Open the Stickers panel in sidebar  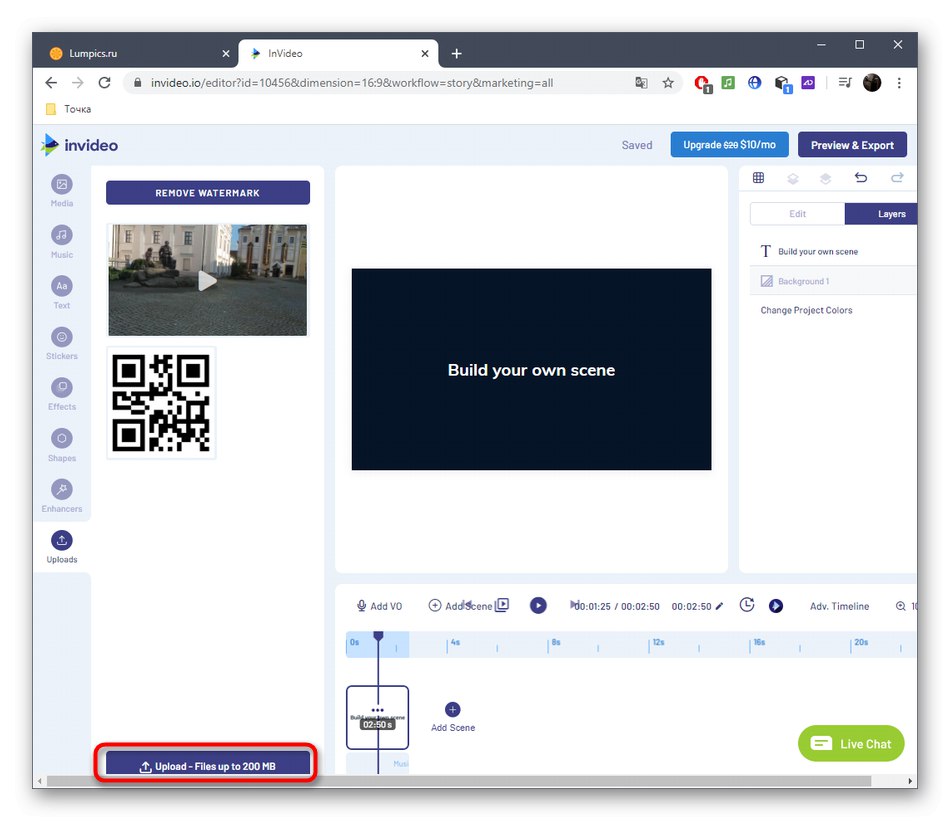tap(62, 344)
